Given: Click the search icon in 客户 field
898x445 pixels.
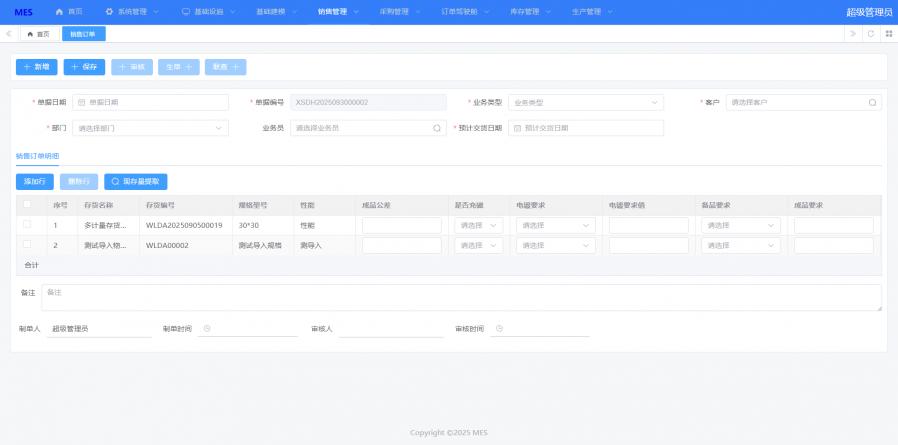Looking at the screenshot, I should point(872,102).
